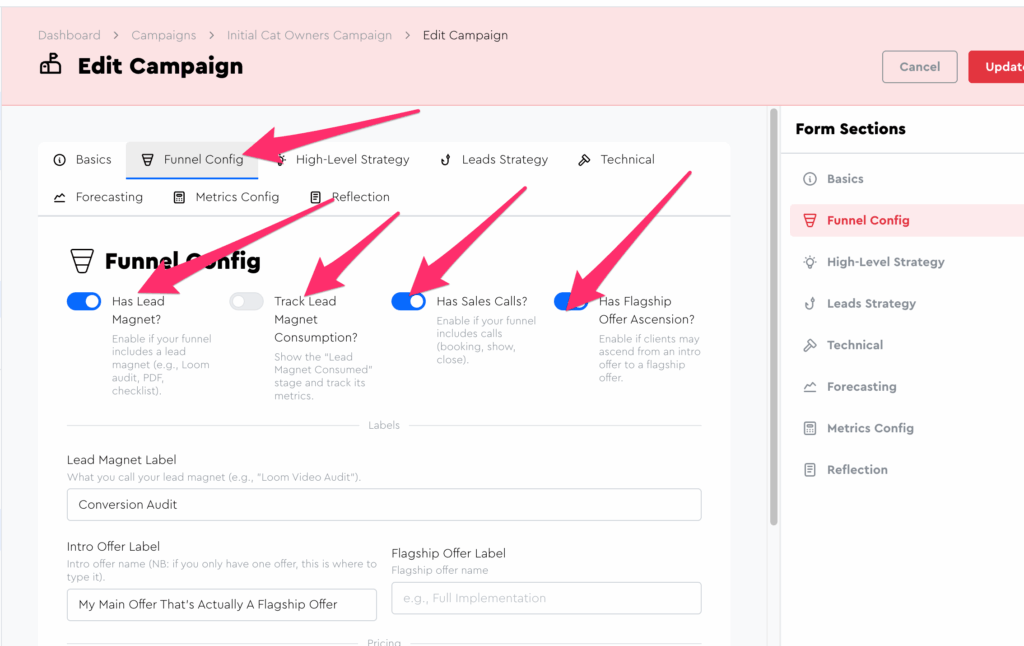This screenshot has height=646, width=1024.
Task: Click the calculator icon for Metrics Config sidebar
Action: click(x=810, y=428)
